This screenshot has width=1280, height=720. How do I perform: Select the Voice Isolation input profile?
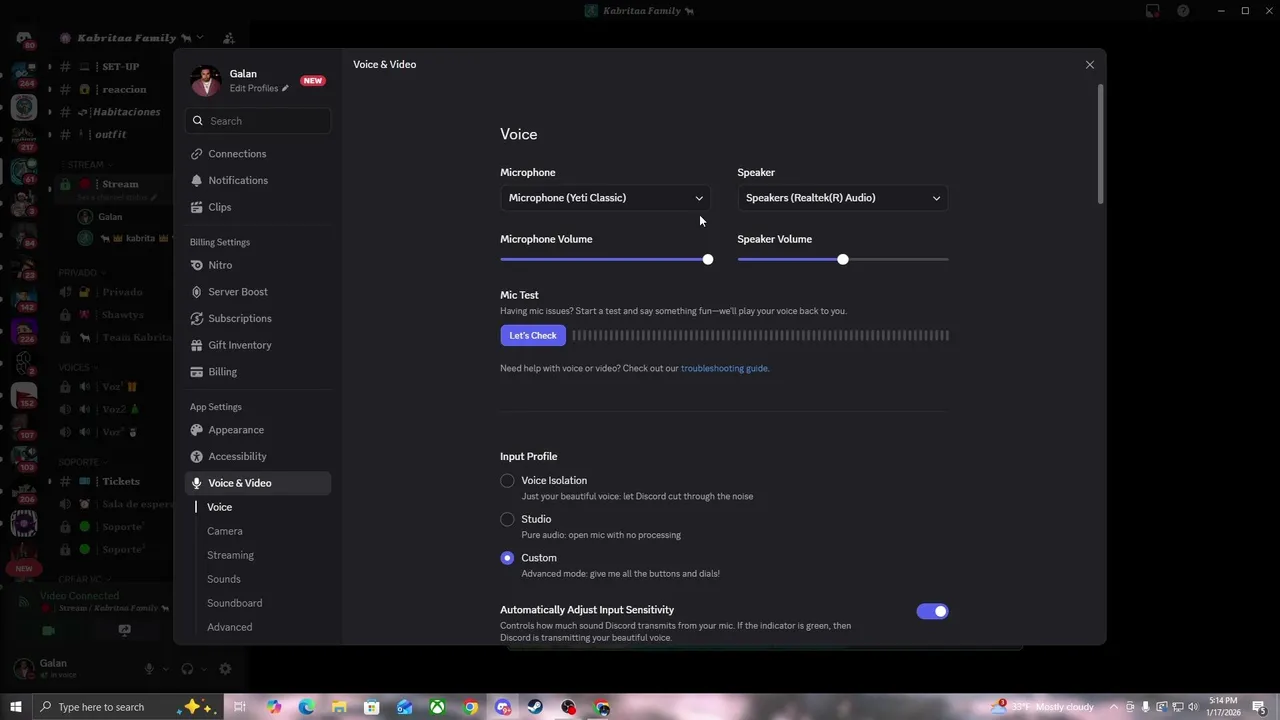pyautogui.click(x=507, y=481)
